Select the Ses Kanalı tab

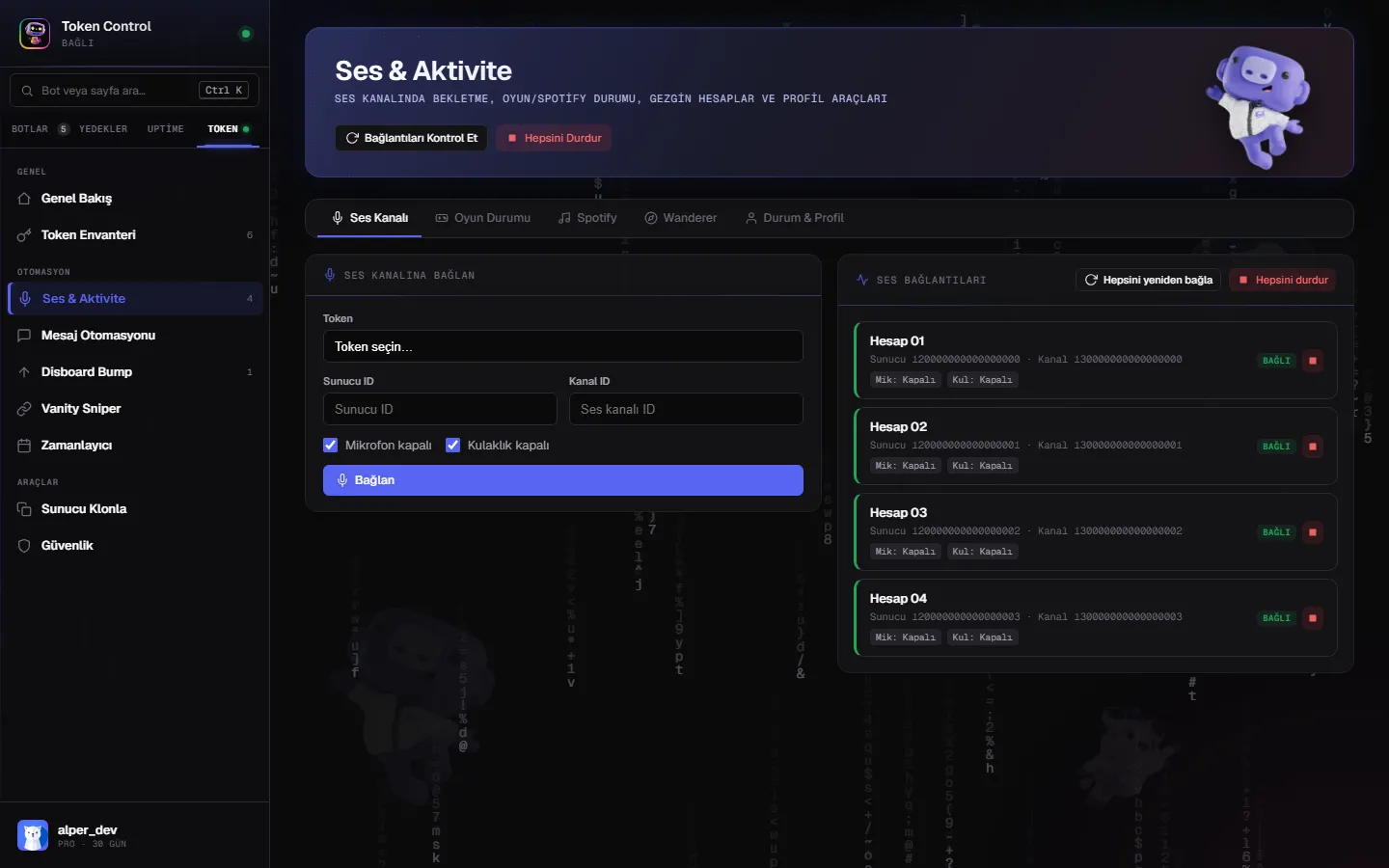click(369, 218)
